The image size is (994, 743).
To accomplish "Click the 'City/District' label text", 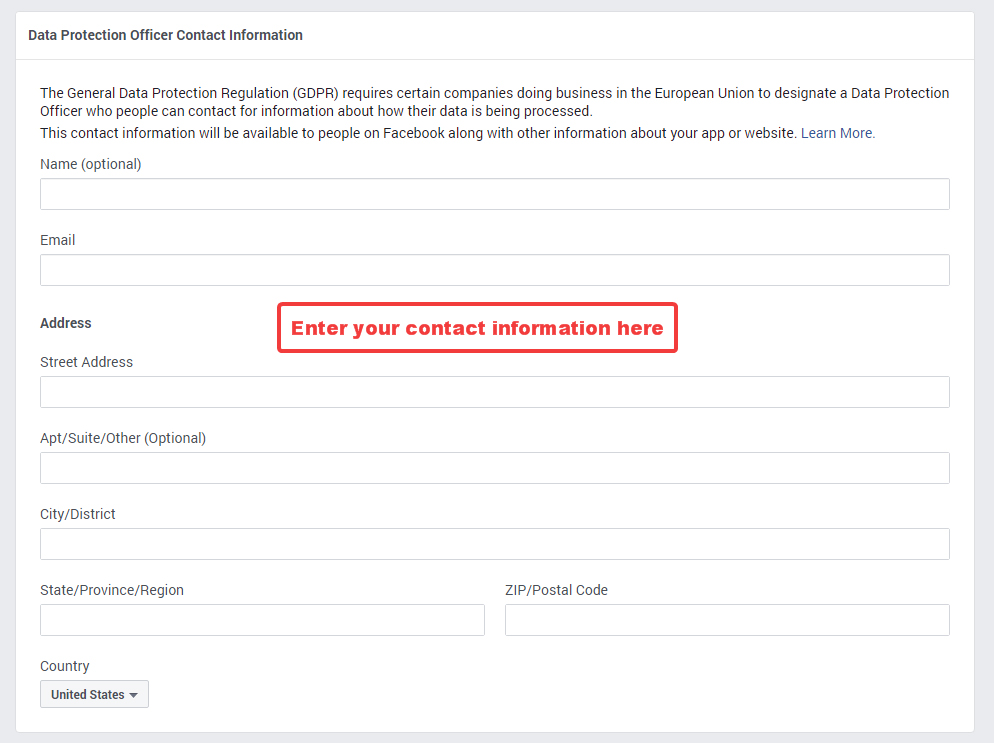I will (78, 514).
